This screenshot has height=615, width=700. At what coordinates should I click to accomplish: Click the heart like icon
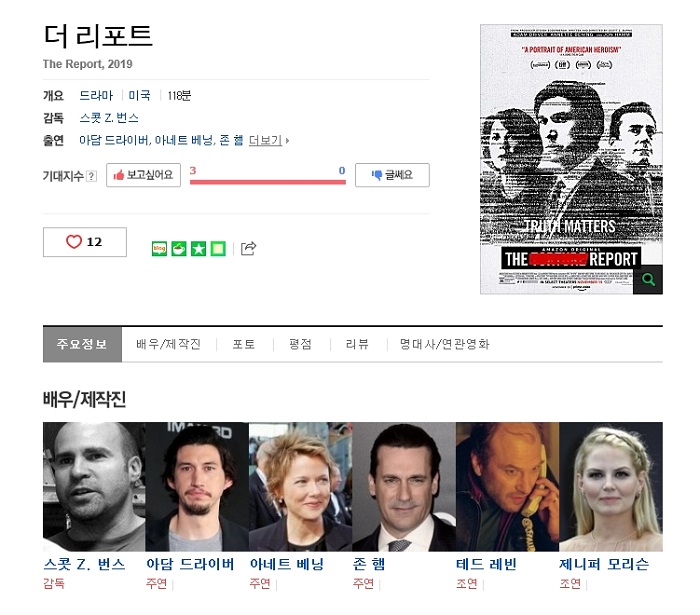(74, 242)
